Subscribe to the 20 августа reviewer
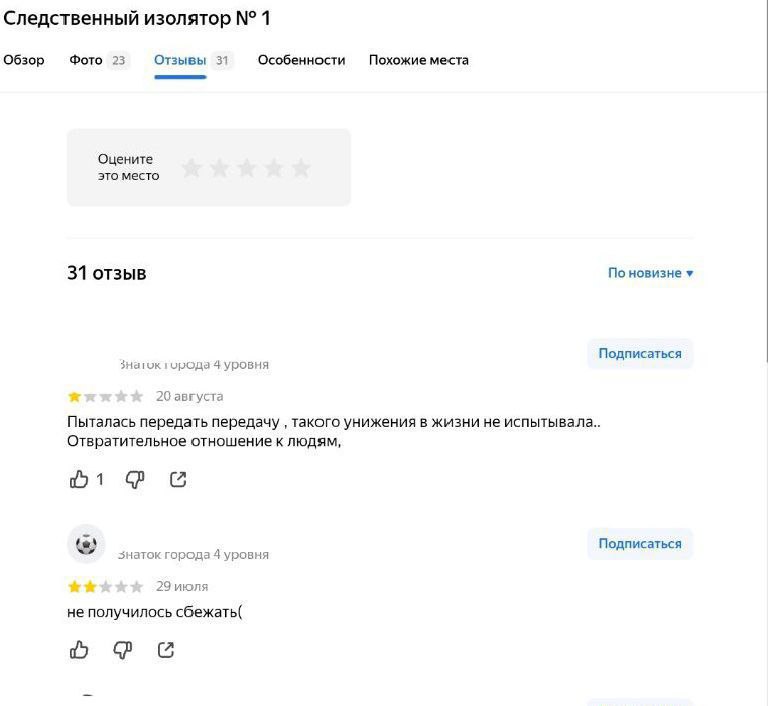 pos(639,353)
